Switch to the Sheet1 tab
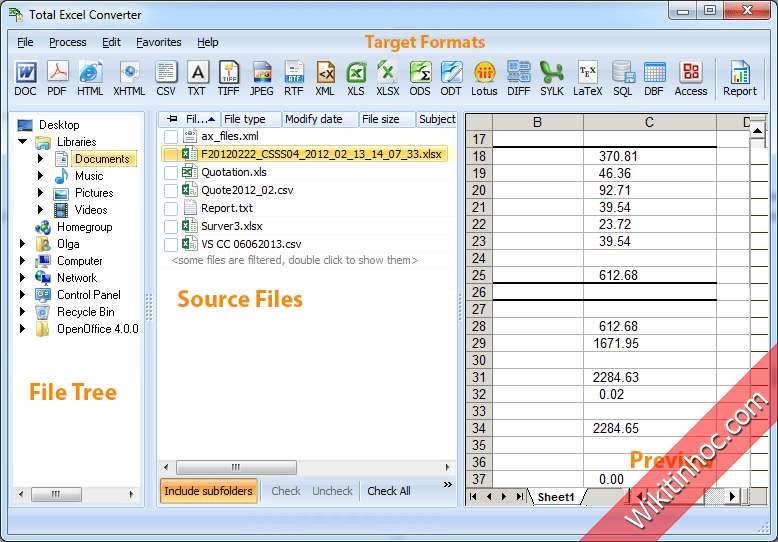 [556, 497]
